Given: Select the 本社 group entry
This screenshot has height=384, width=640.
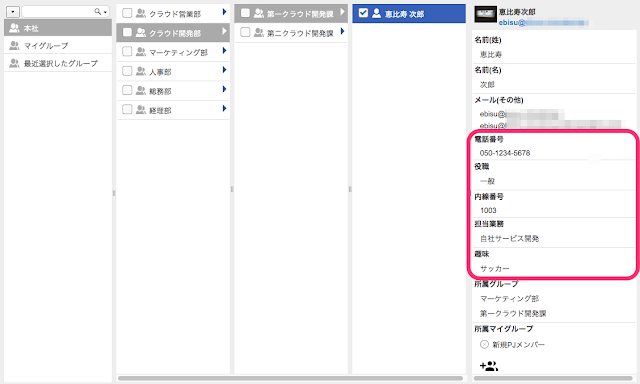Looking at the screenshot, I should click(x=58, y=28).
